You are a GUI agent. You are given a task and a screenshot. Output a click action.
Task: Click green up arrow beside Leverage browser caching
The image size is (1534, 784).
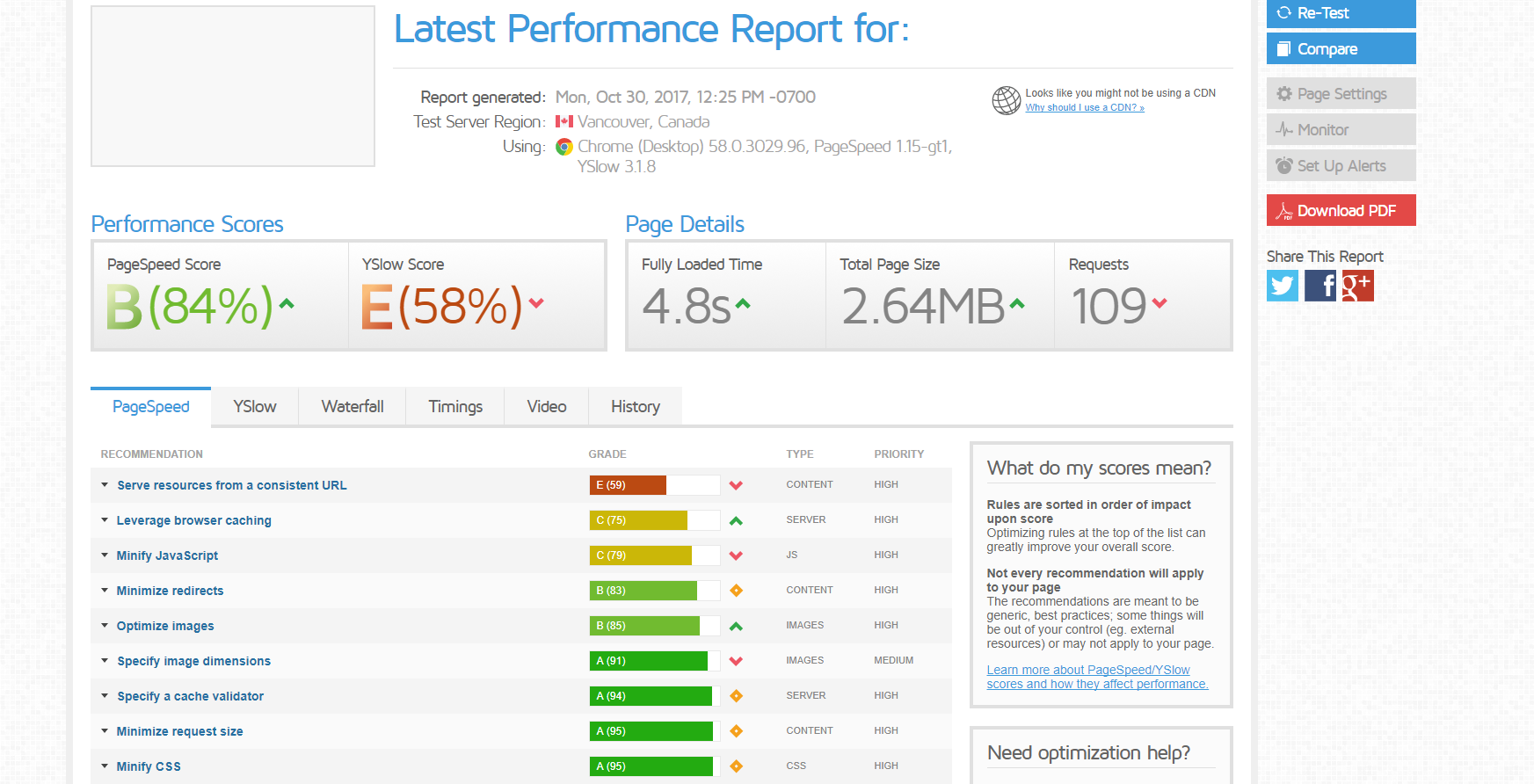pos(736,520)
